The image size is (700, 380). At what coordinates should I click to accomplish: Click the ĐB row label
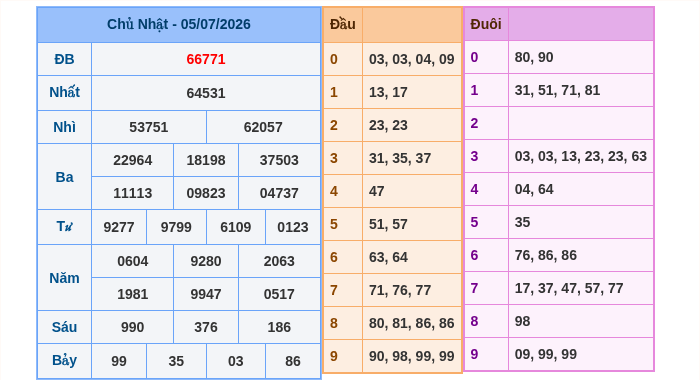pos(64,59)
